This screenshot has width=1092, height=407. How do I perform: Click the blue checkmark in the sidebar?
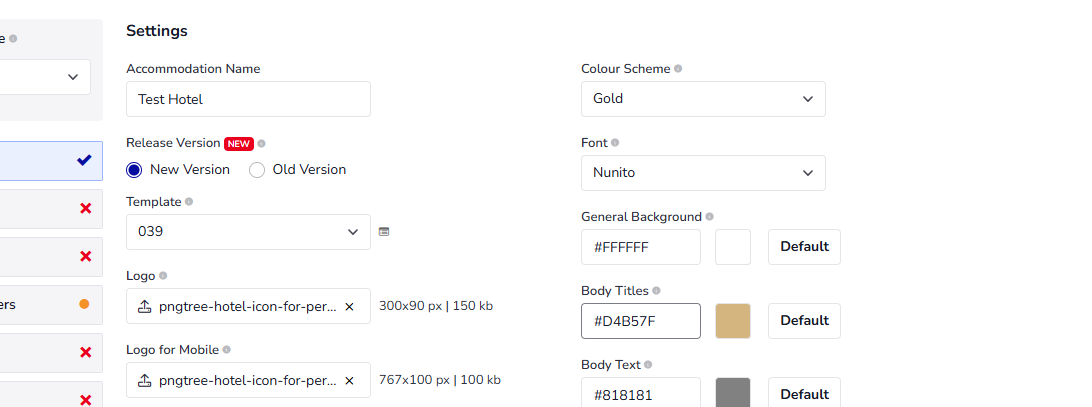tap(84, 160)
